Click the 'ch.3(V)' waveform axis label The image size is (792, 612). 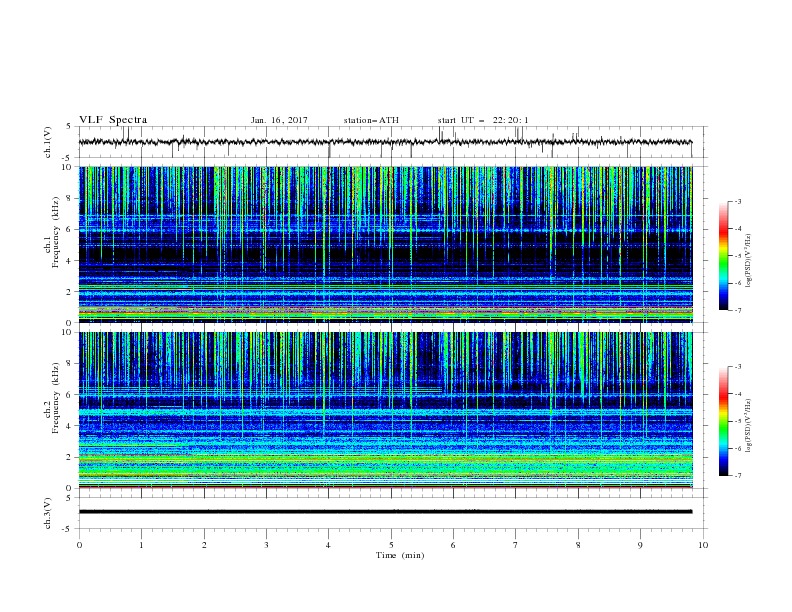48,513
